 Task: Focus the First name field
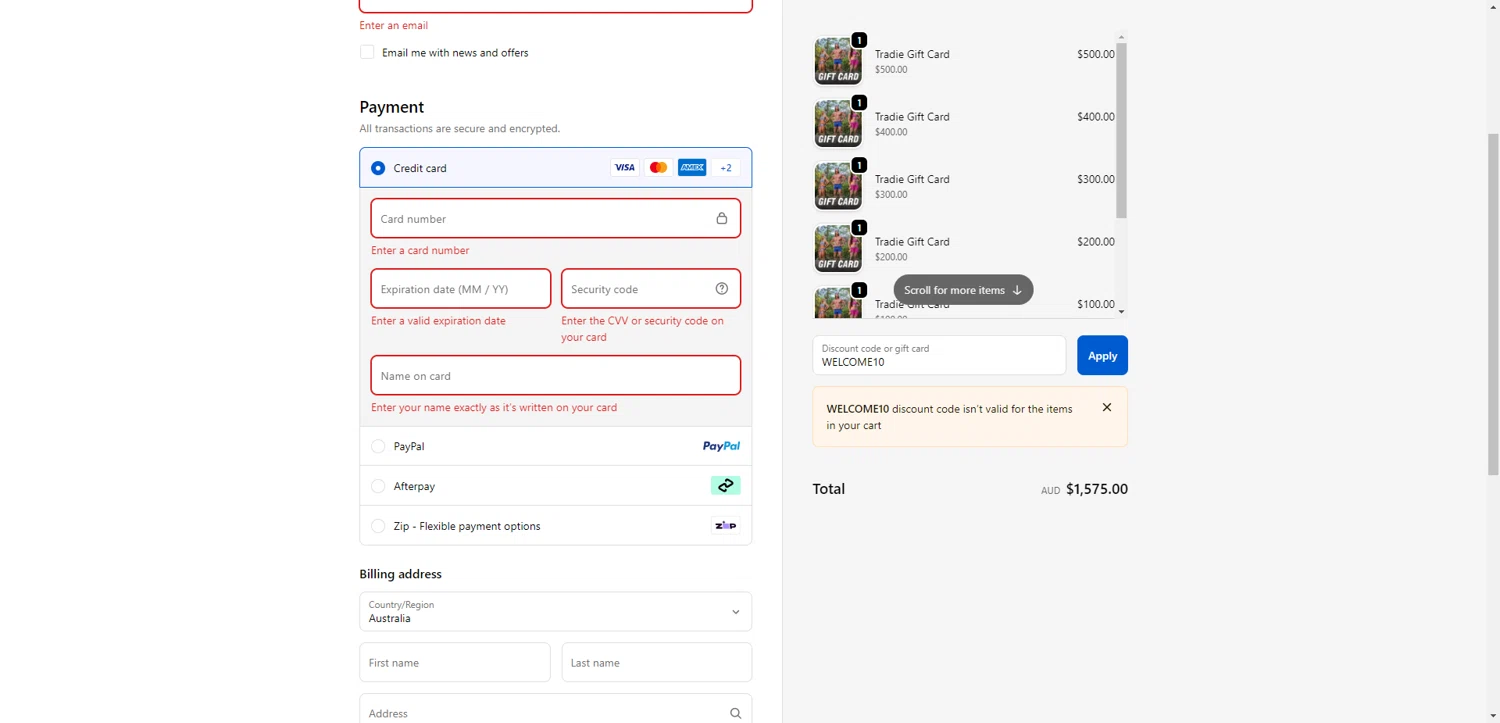pos(455,662)
